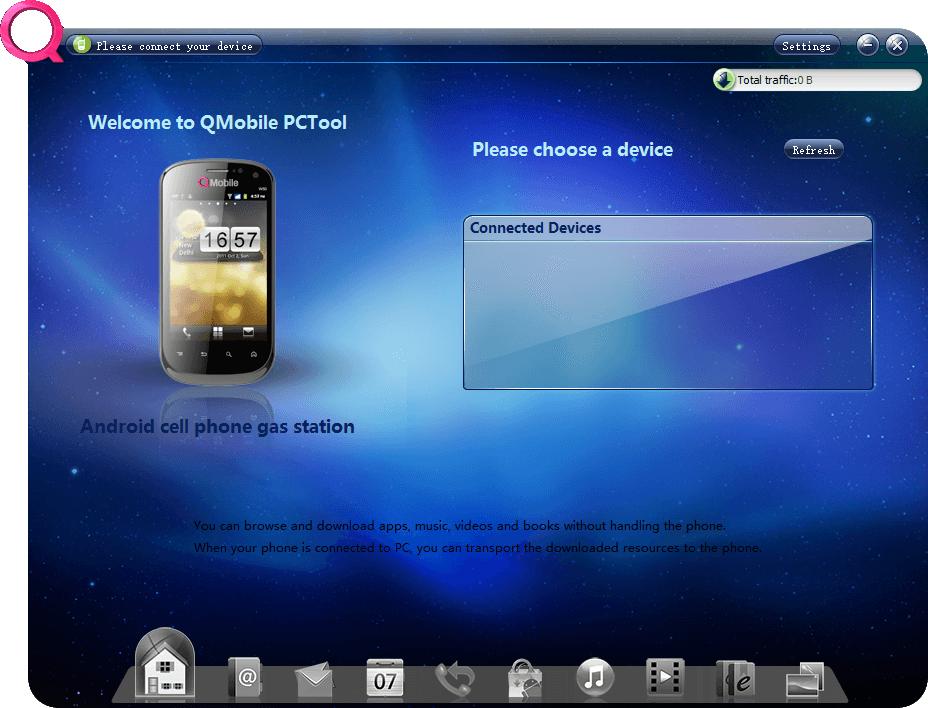
Task: Close the PCTool window
Action: tap(897, 45)
